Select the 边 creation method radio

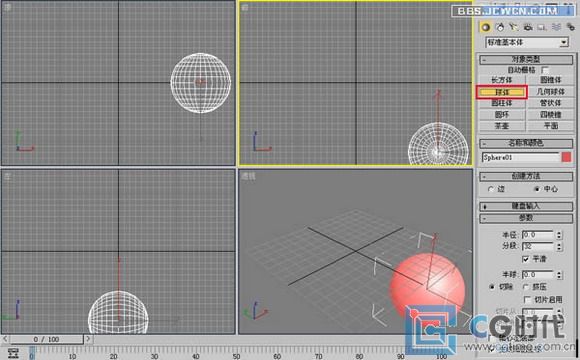point(491,189)
